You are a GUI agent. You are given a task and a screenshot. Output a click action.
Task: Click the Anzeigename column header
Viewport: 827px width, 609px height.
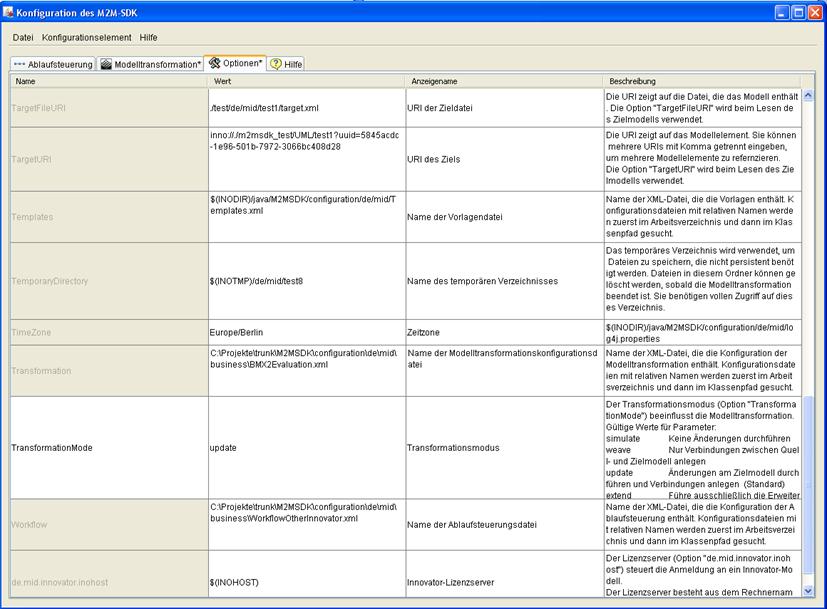coord(504,81)
